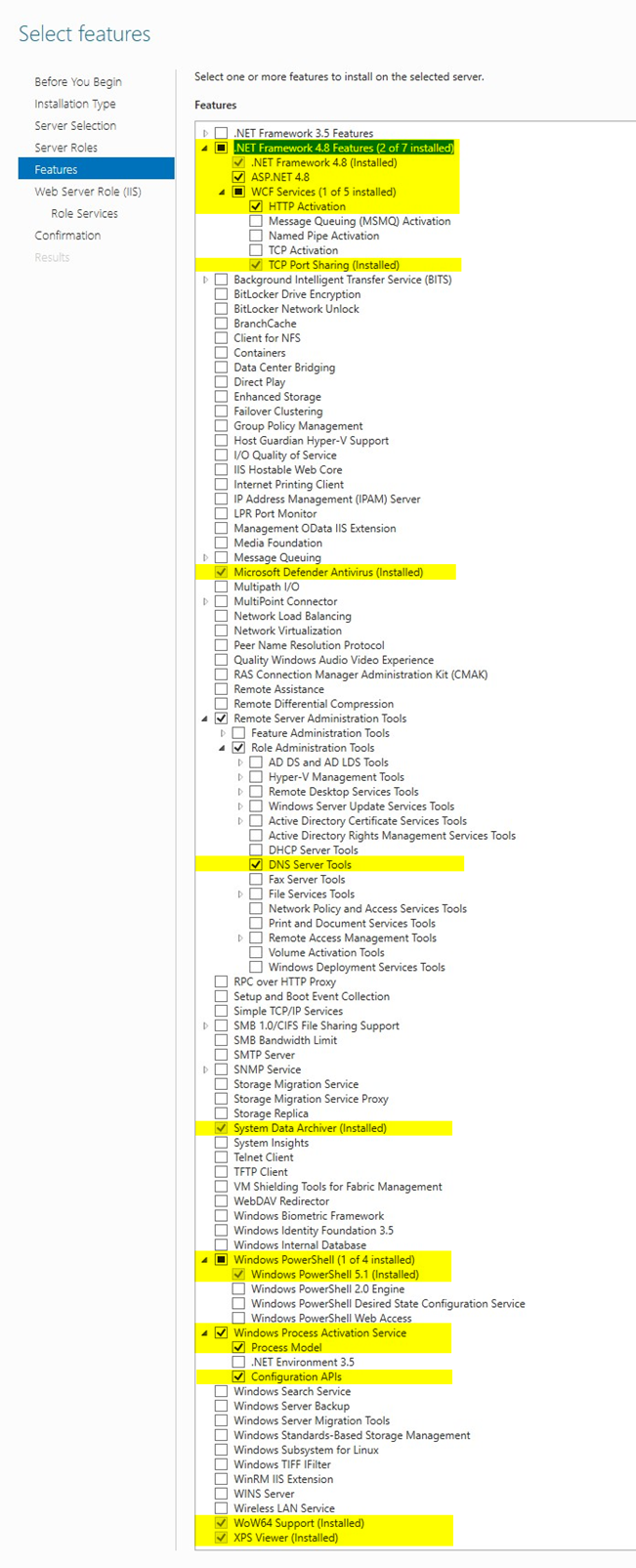Screen dimensions: 636x1568
Task: Tick RPC over HTTP Proxy checkbox
Action: pos(222,981)
